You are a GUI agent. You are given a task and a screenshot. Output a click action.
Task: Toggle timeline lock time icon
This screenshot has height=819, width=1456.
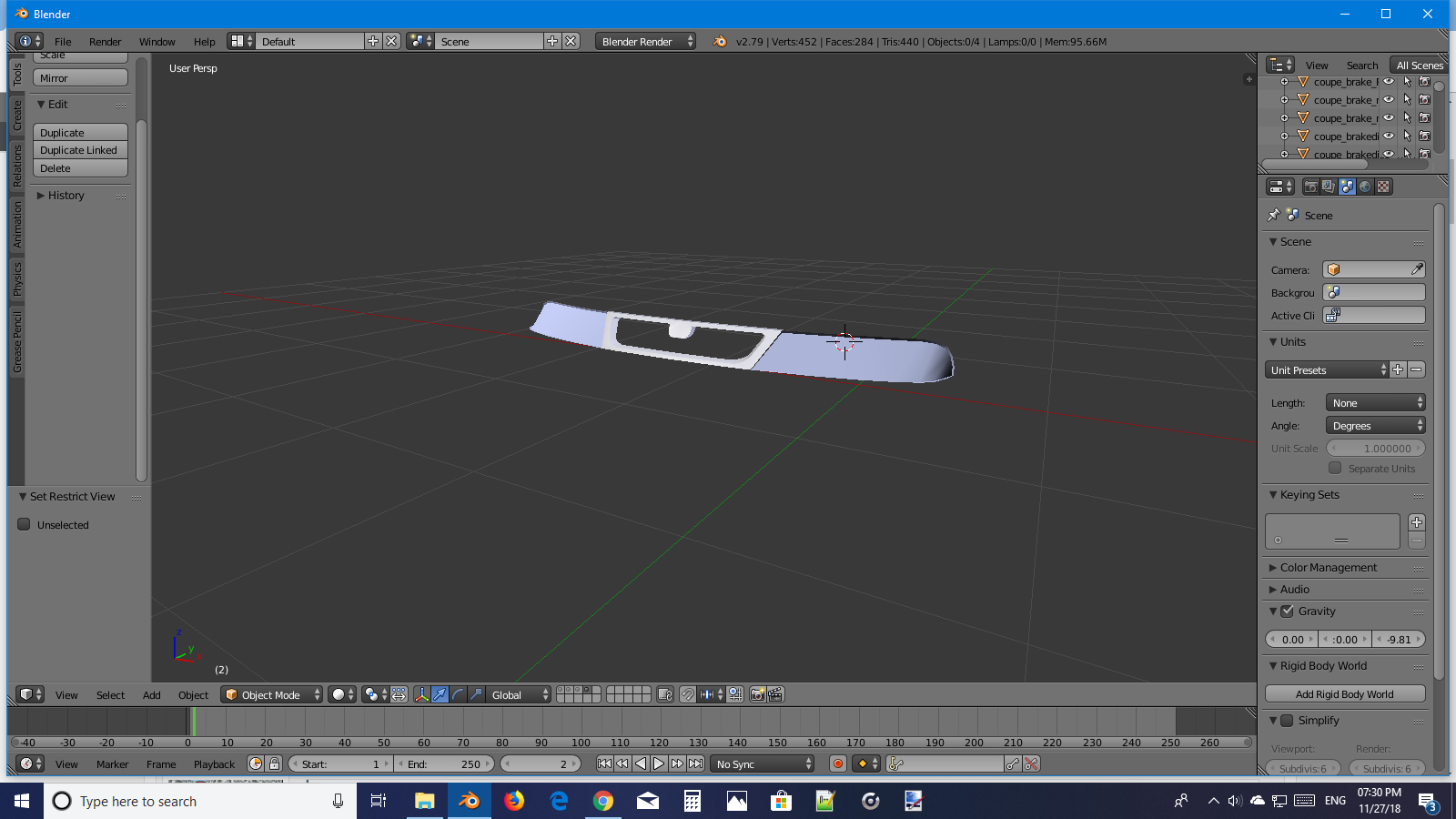(274, 763)
